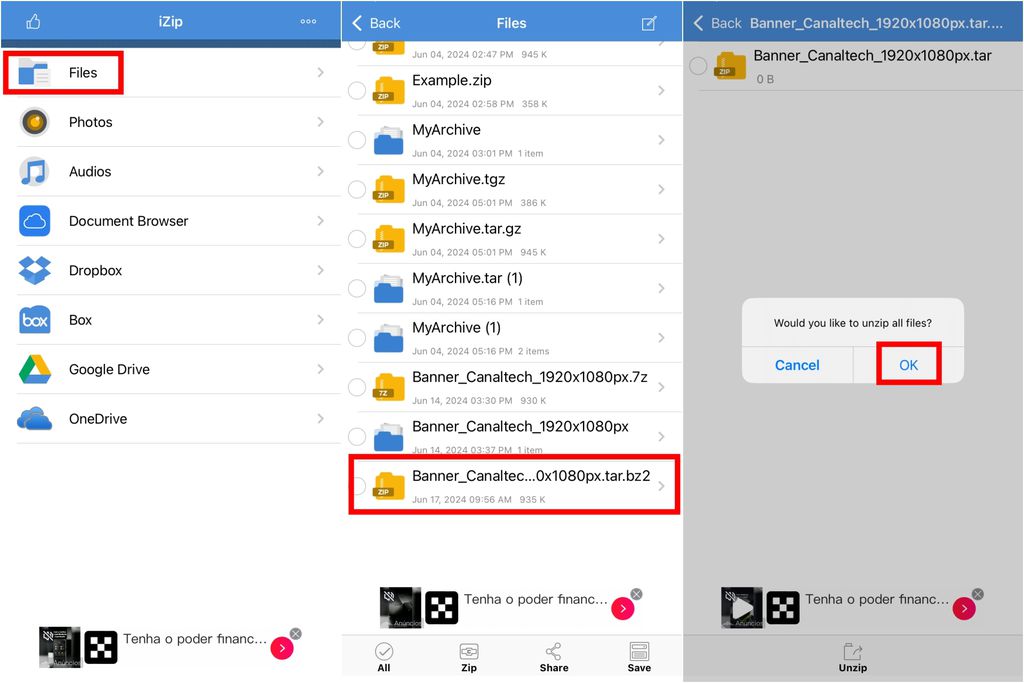Switch to the Zip tab
The image size is (1024, 683).
pos(468,655)
